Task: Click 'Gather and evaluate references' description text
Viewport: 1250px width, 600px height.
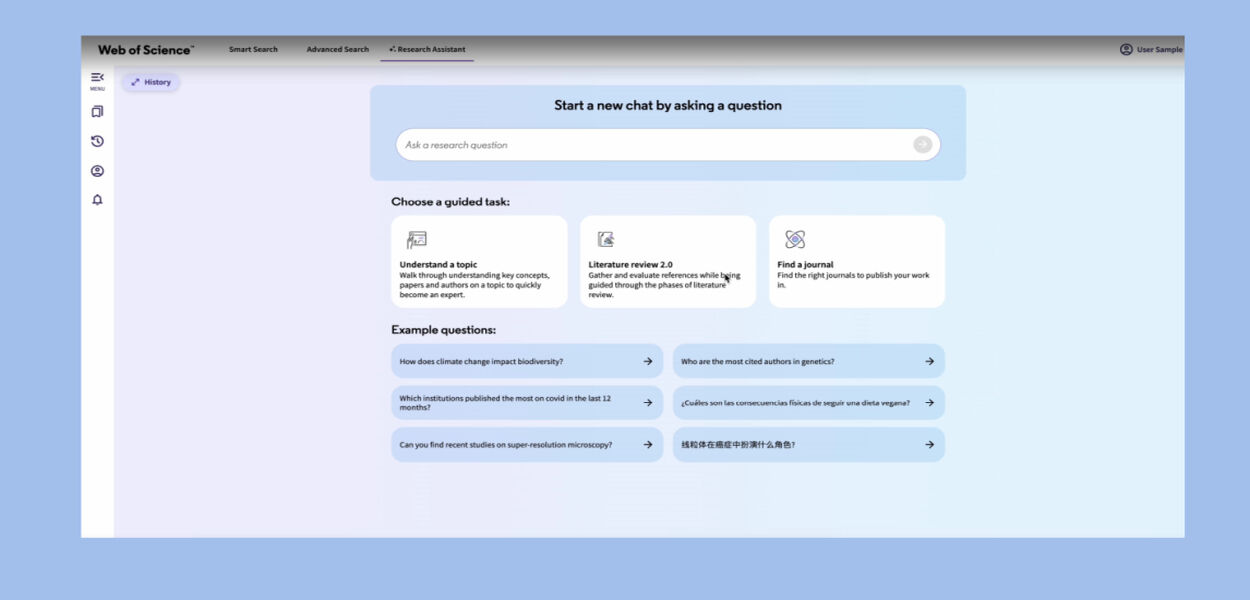Action: (664, 285)
